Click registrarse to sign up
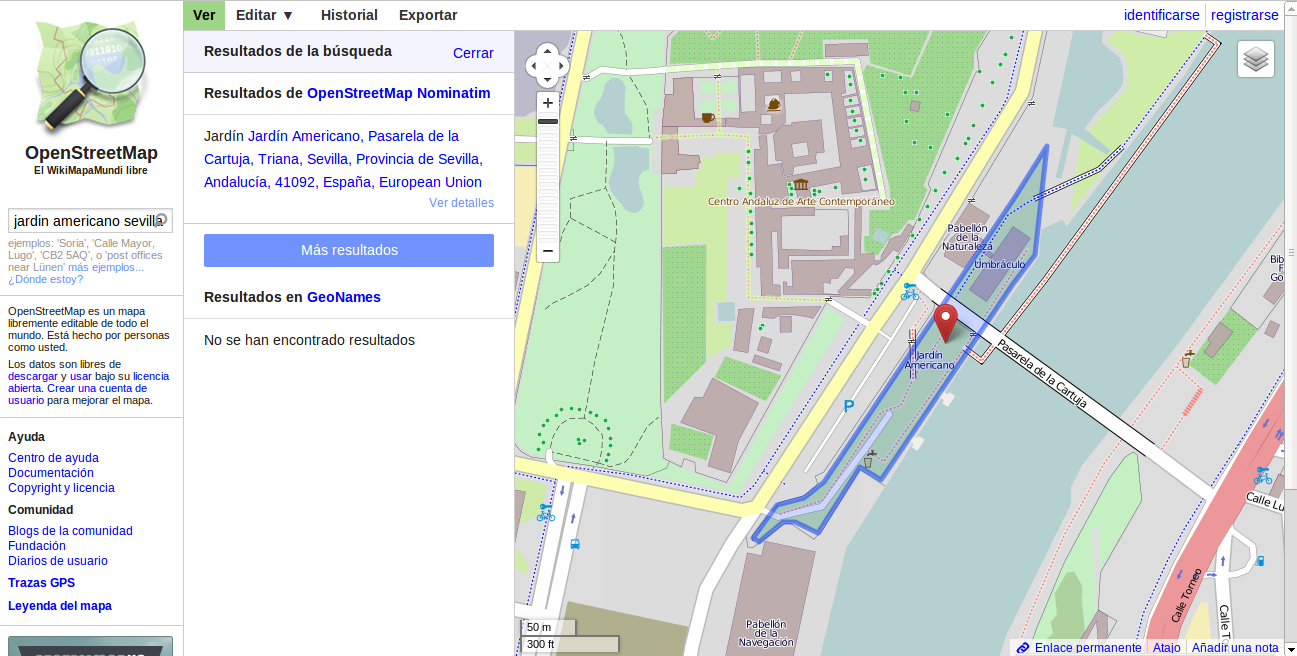1297x656 pixels. [x=1244, y=15]
